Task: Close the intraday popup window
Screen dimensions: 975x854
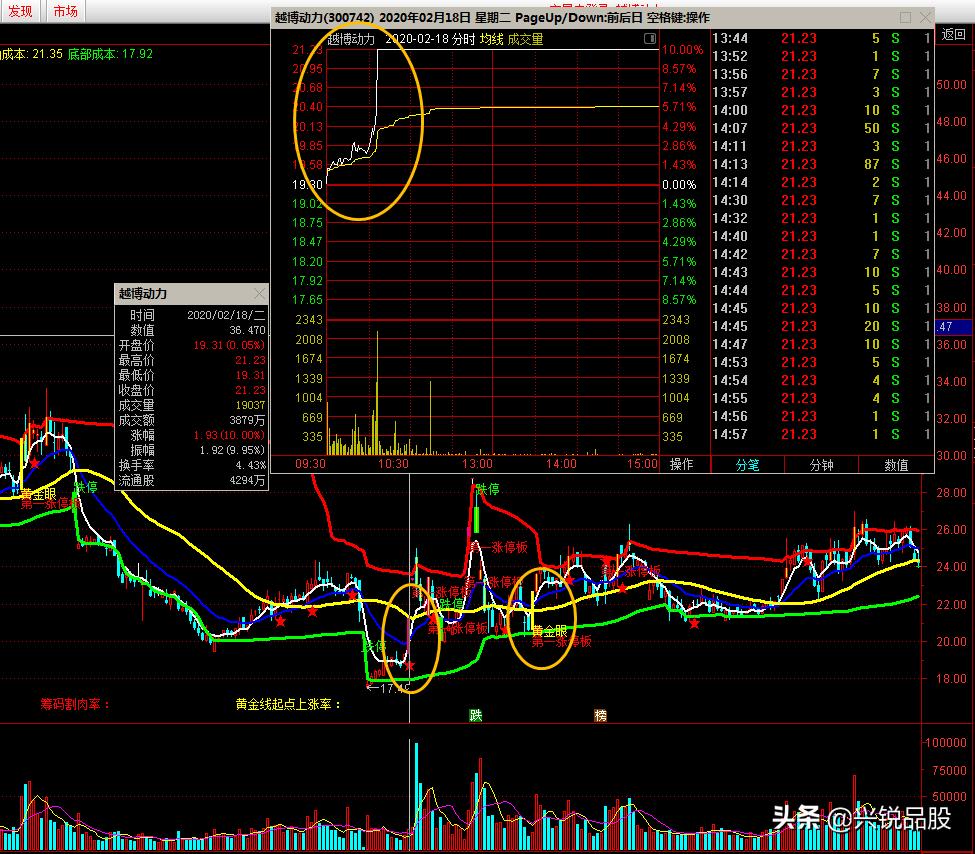Action: pos(926,18)
